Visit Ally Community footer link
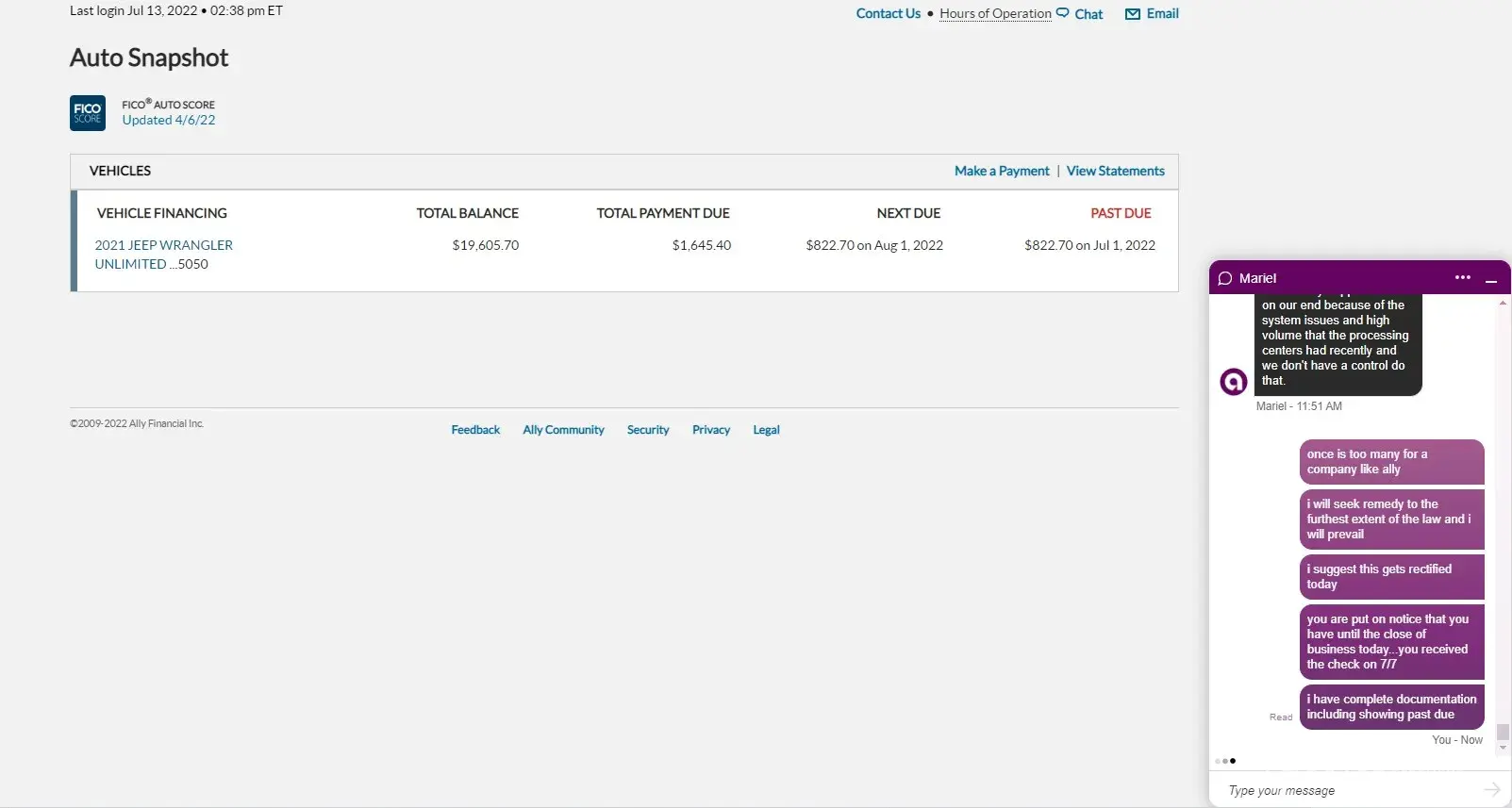 click(x=563, y=430)
